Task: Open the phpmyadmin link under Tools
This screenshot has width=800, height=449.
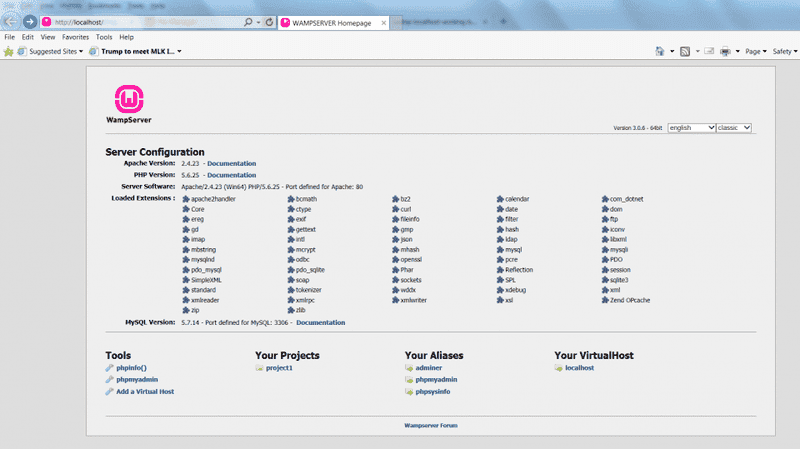Action: click(136, 380)
